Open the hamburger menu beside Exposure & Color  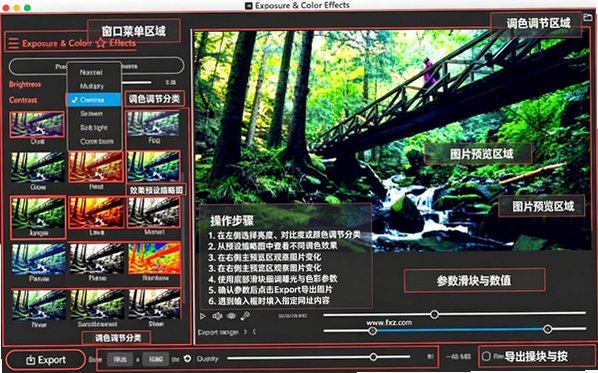point(13,43)
